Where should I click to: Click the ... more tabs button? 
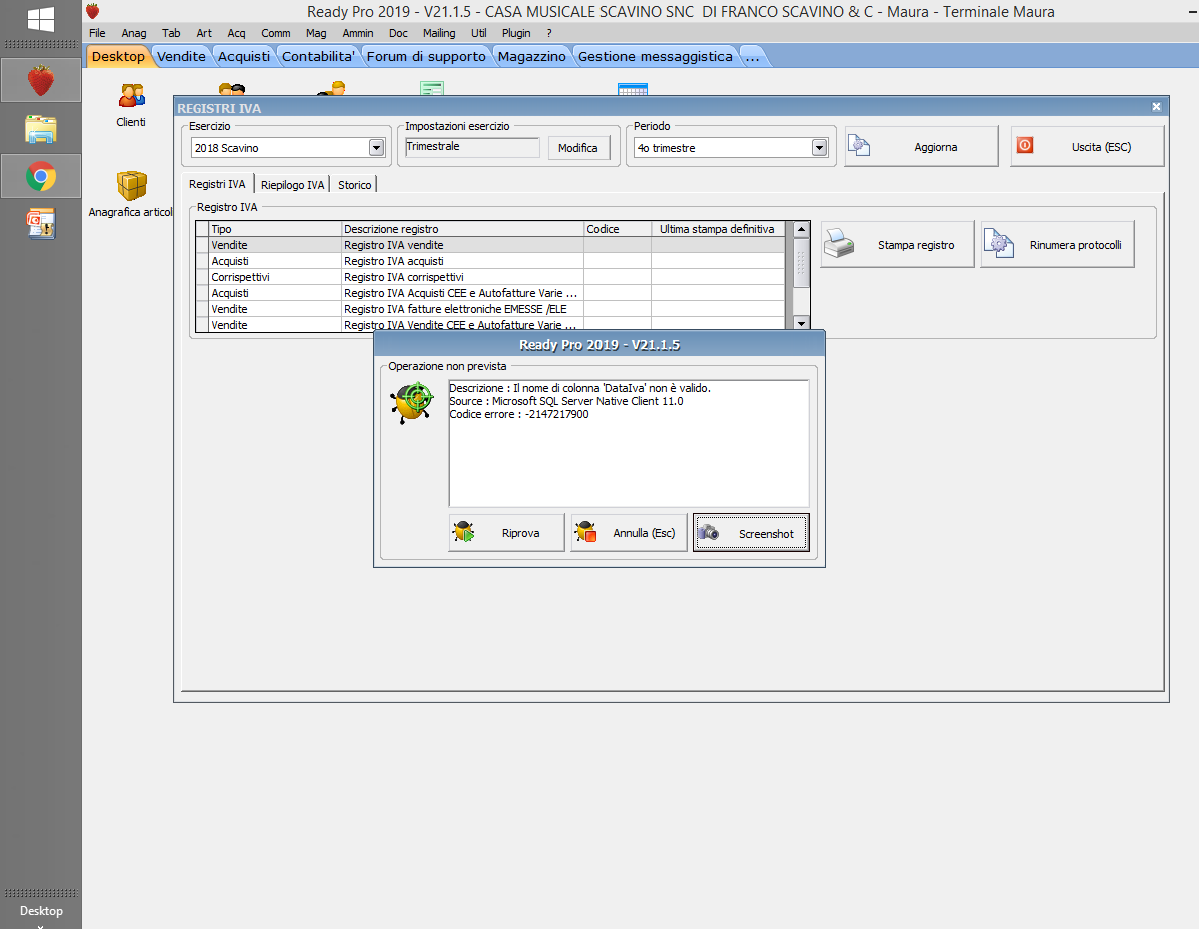pyautogui.click(x=752, y=57)
